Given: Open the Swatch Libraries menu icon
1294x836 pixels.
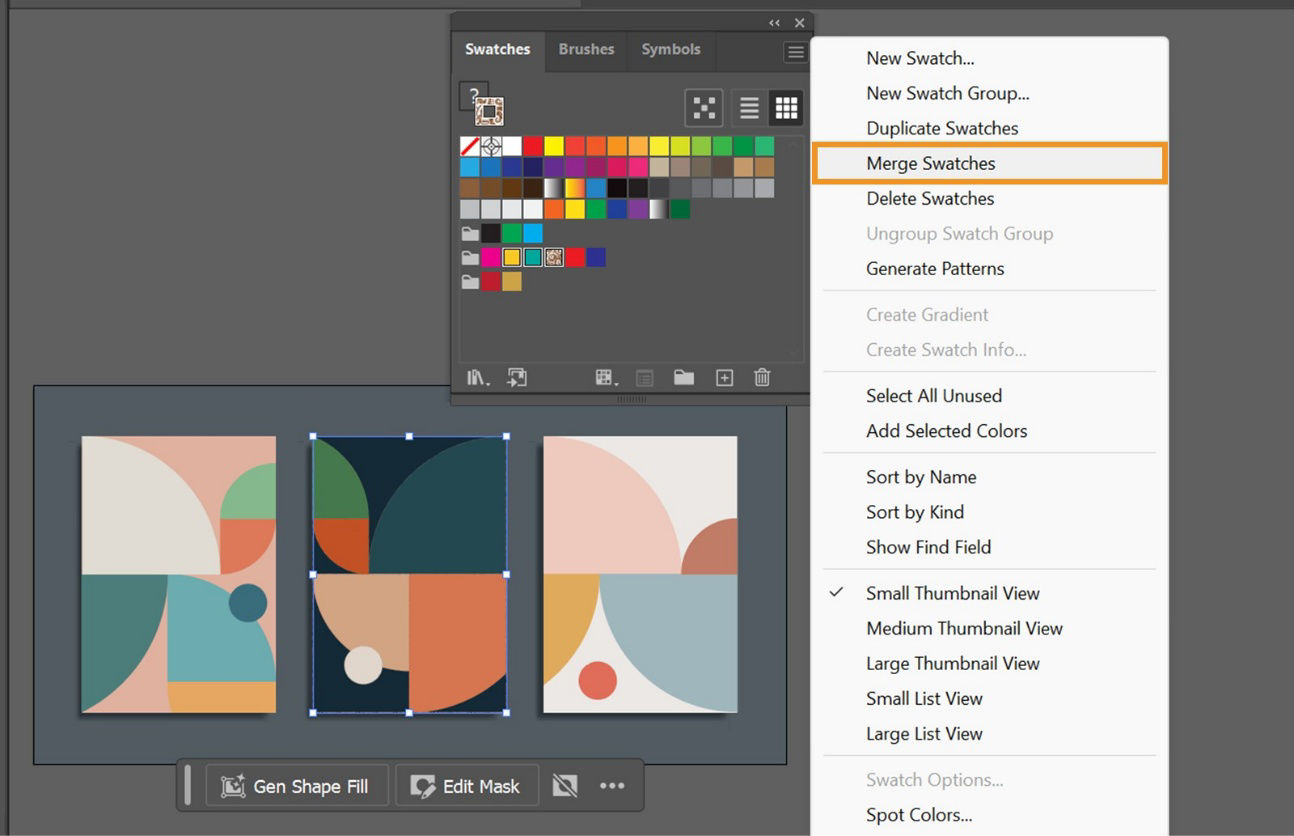Looking at the screenshot, I should (x=478, y=378).
